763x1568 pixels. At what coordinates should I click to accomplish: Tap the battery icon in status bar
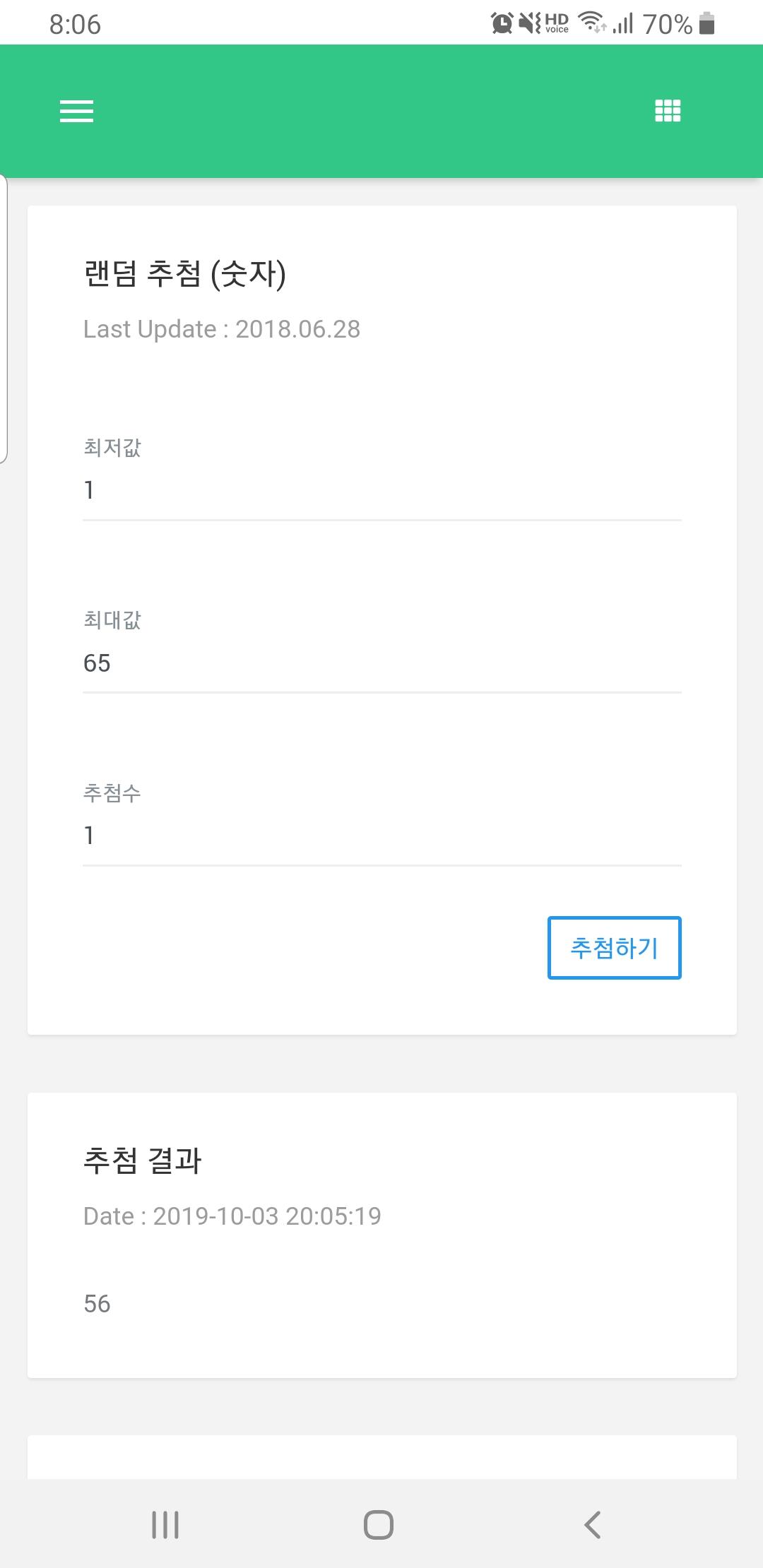(x=706, y=24)
